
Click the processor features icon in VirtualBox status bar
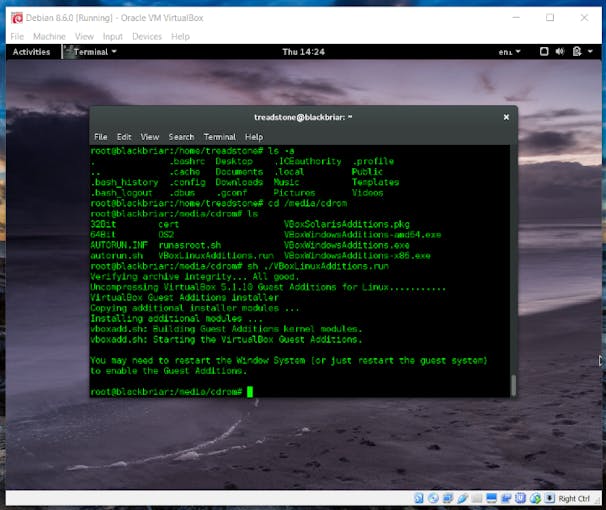(x=520, y=498)
